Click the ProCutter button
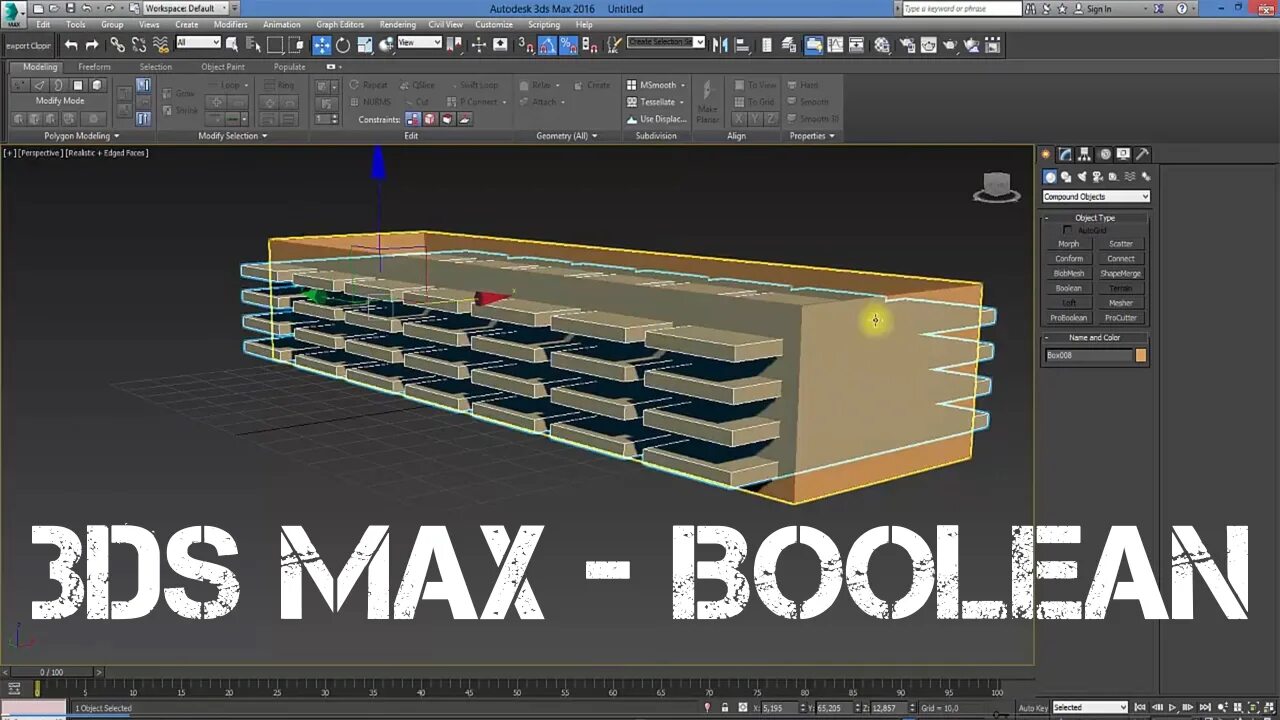The width and height of the screenshot is (1280, 720). [1121, 318]
